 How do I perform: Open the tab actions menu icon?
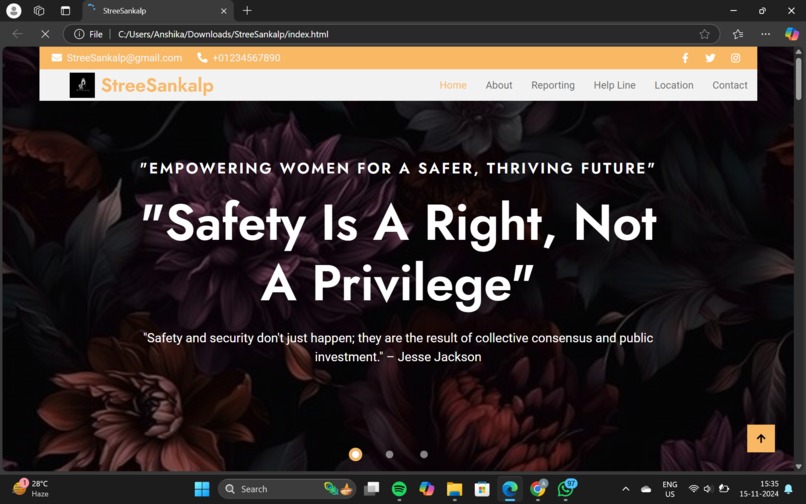[65, 10]
